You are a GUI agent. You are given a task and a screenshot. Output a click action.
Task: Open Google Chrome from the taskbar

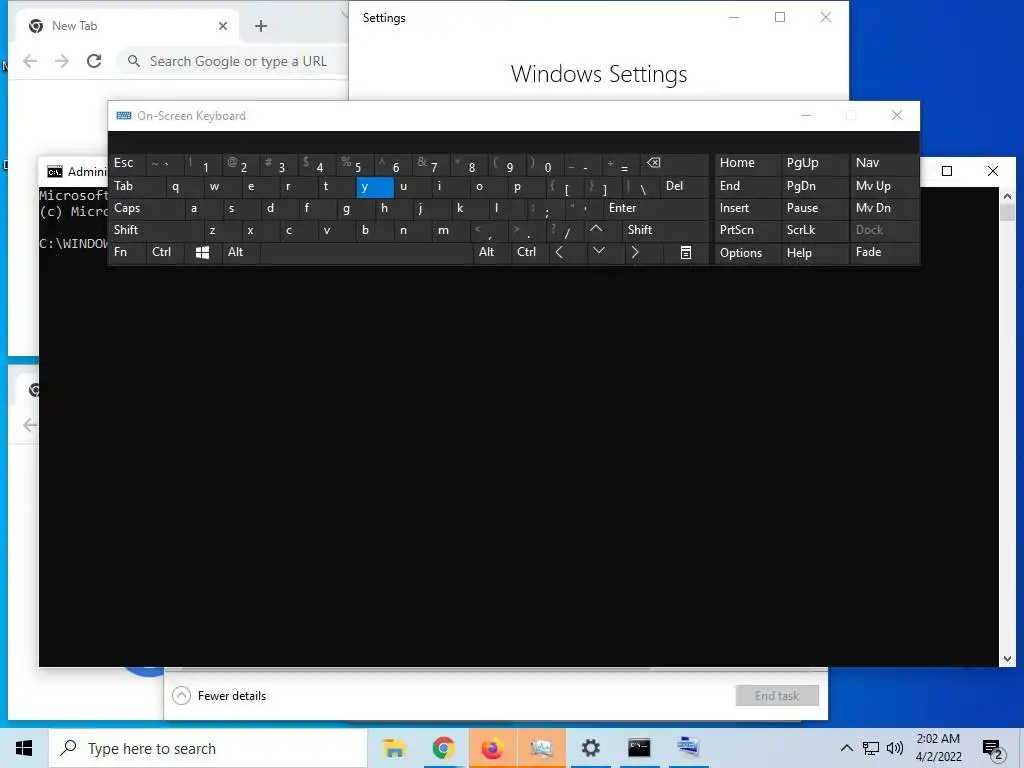(x=443, y=748)
